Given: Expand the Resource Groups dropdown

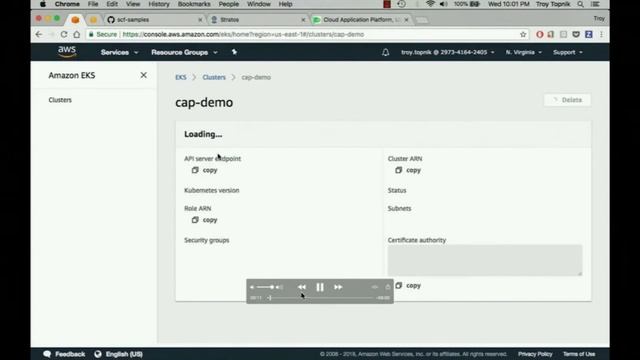Looking at the screenshot, I should tap(184, 52).
